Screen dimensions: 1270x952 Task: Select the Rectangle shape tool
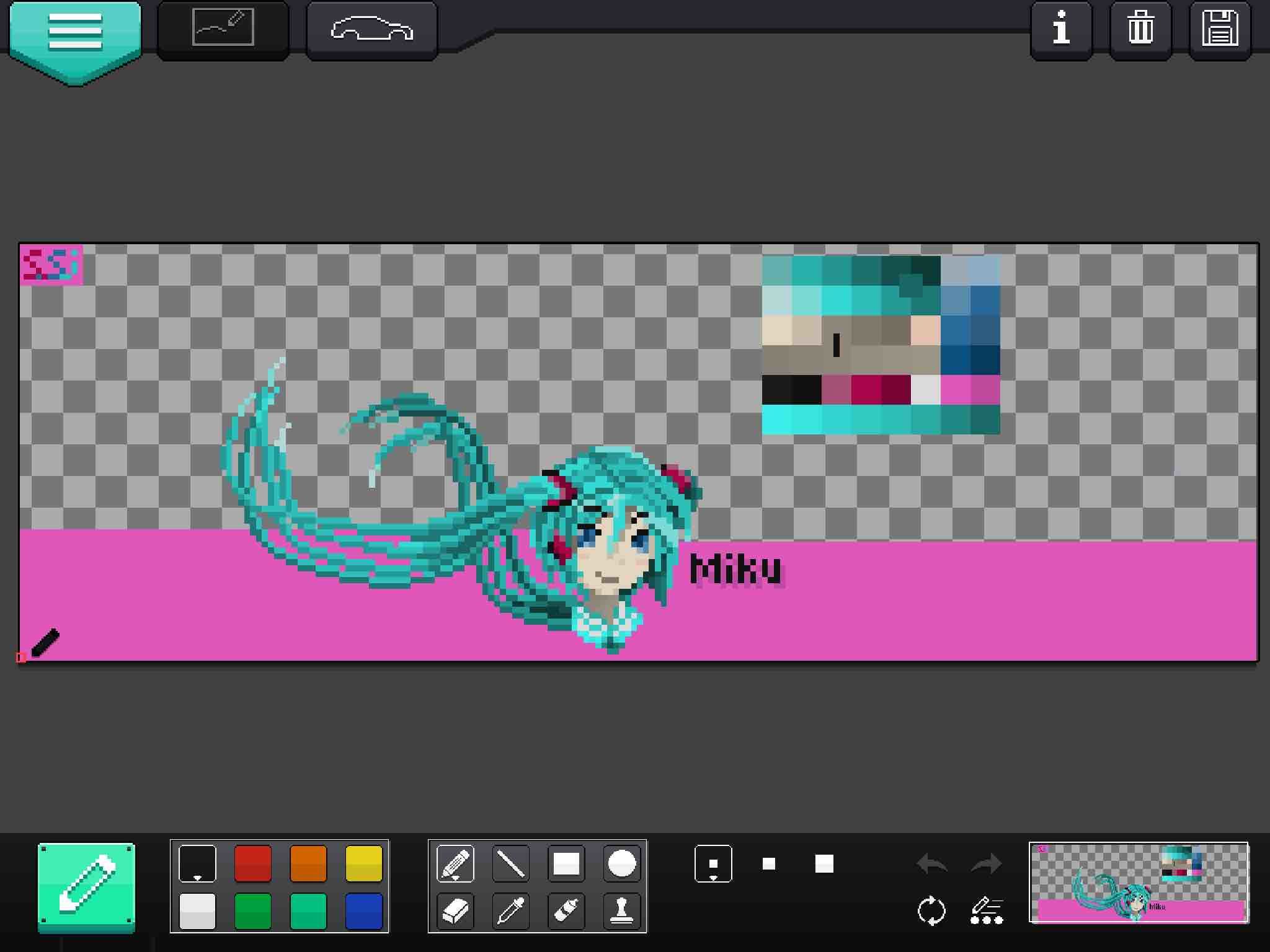click(x=566, y=863)
